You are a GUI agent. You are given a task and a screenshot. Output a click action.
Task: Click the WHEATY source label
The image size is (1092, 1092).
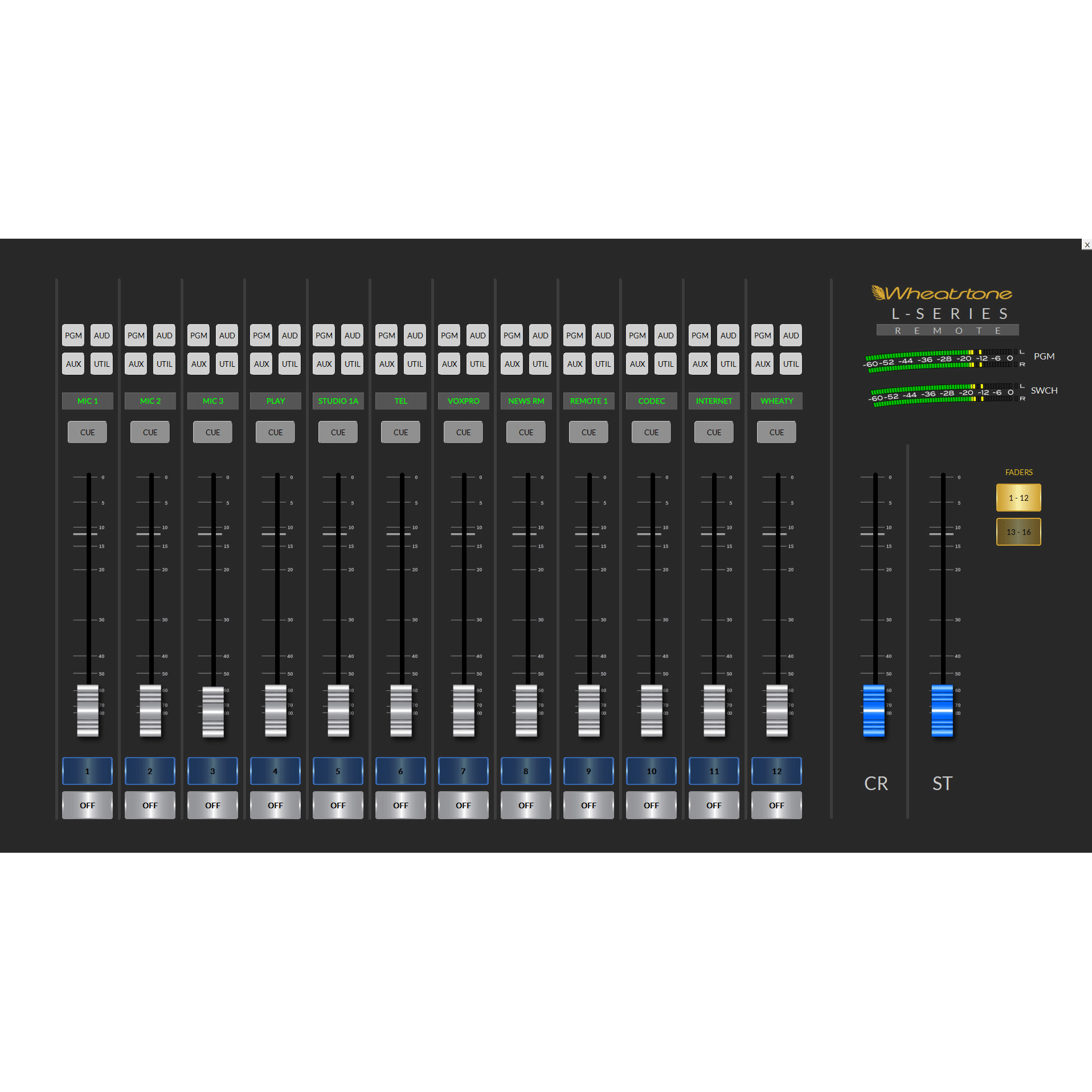pyautogui.click(x=776, y=401)
